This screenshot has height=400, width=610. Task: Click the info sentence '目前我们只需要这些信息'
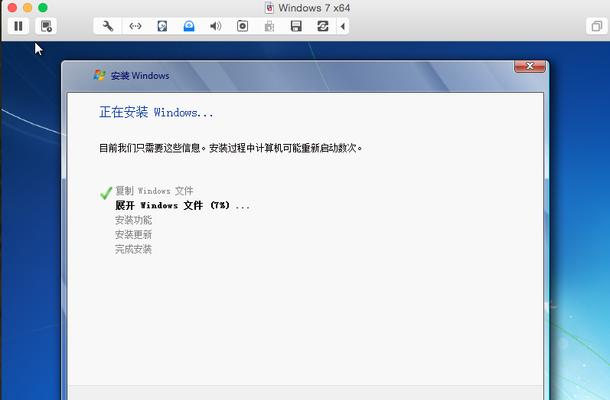(150, 148)
